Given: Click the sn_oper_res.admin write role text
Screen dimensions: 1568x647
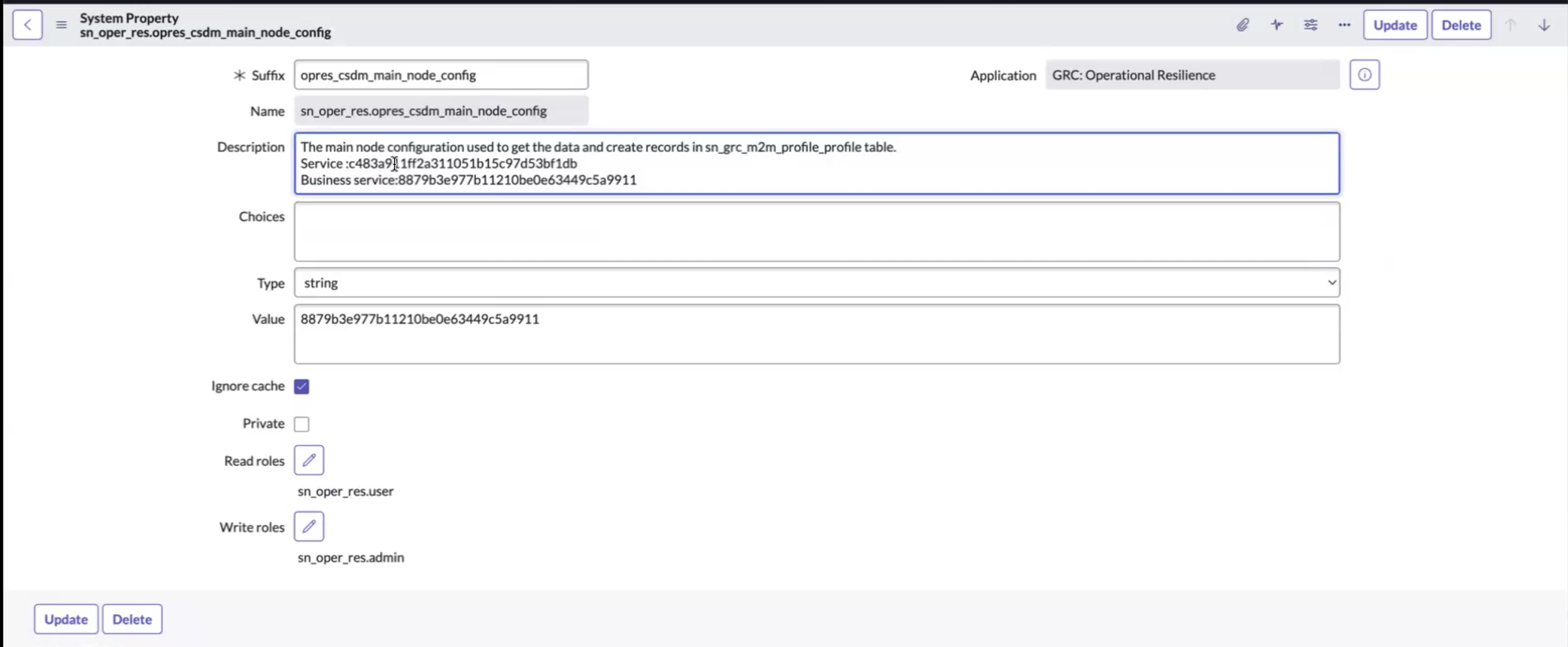Looking at the screenshot, I should tap(350, 558).
